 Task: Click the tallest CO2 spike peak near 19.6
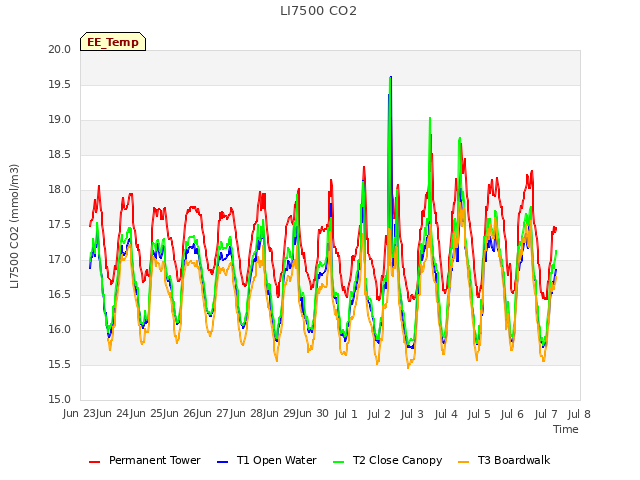pyautogui.click(x=391, y=77)
